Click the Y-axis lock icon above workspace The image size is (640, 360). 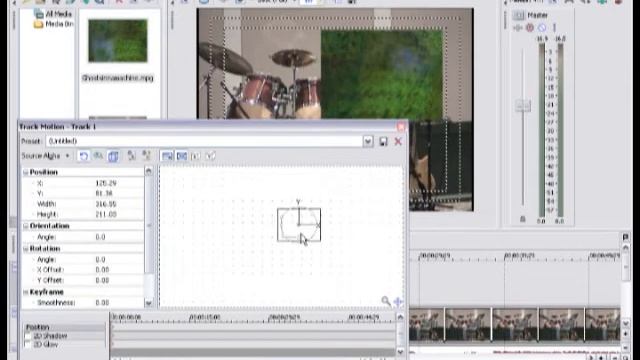pos(210,156)
